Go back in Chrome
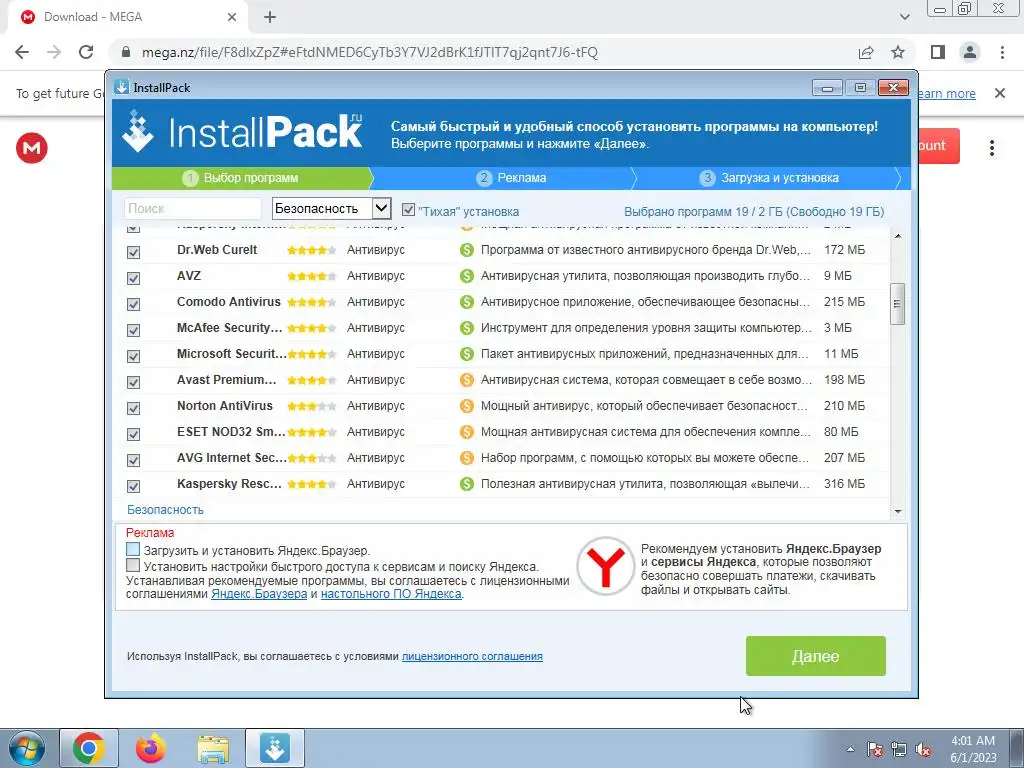This screenshot has height=768, width=1024. (22, 52)
